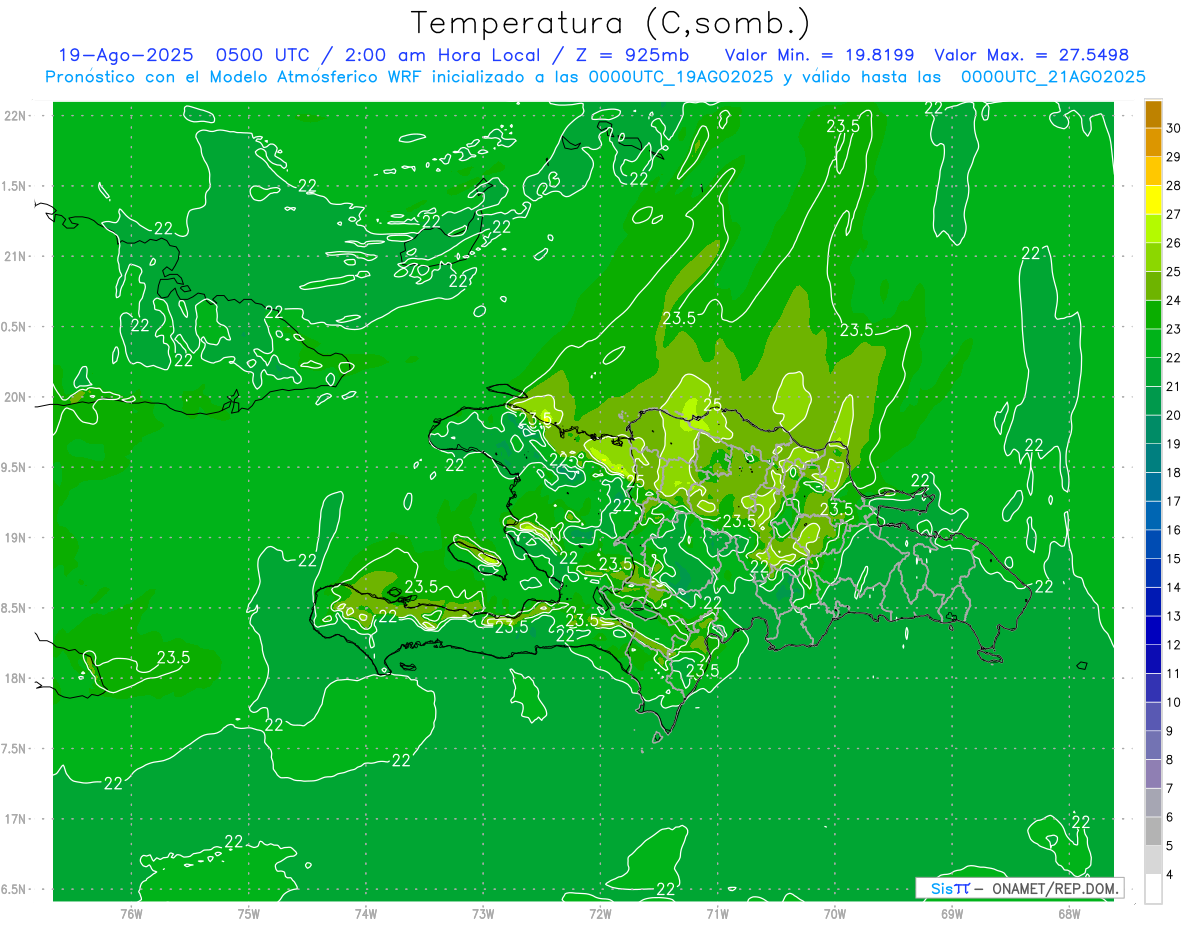Pick the dark blue legend swatch between 12 and 13
Image resolution: width=1200 pixels, height=927 pixels.
click(x=1153, y=630)
